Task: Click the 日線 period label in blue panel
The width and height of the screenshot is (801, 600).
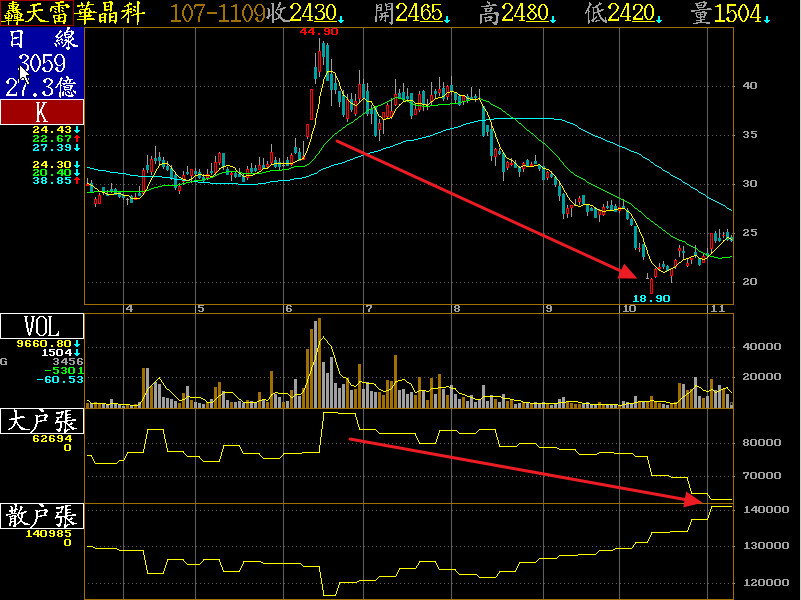Action: coord(42,40)
